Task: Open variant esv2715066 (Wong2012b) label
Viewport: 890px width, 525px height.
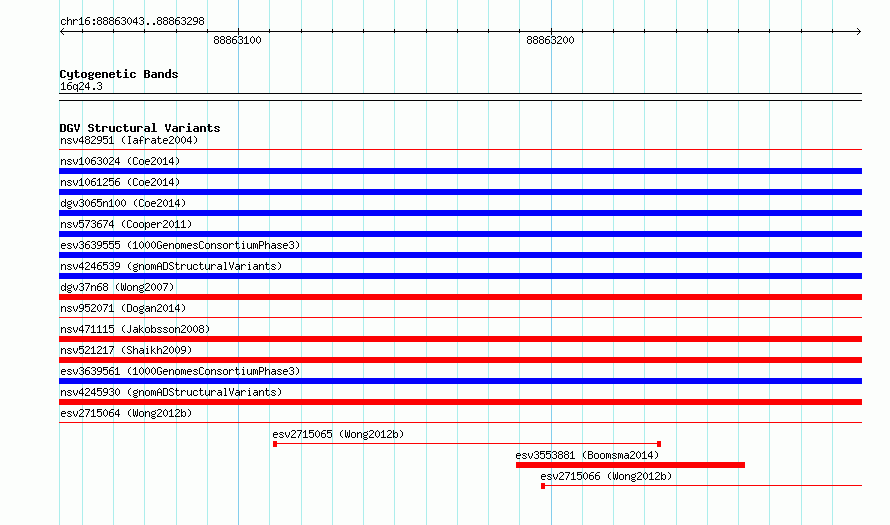Action: 606,476
